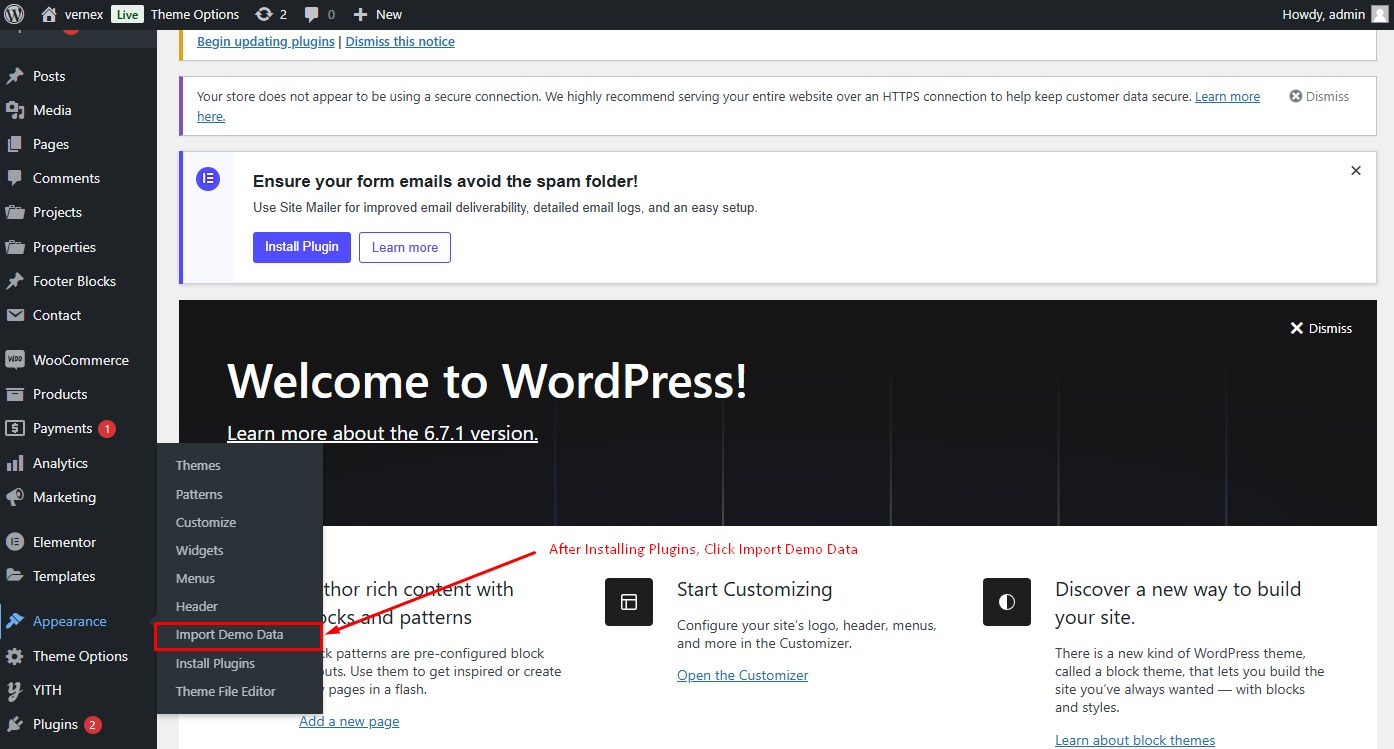Image resolution: width=1394 pixels, height=749 pixels.
Task: Click the Payments dollar icon
Action: coord(15,428)
